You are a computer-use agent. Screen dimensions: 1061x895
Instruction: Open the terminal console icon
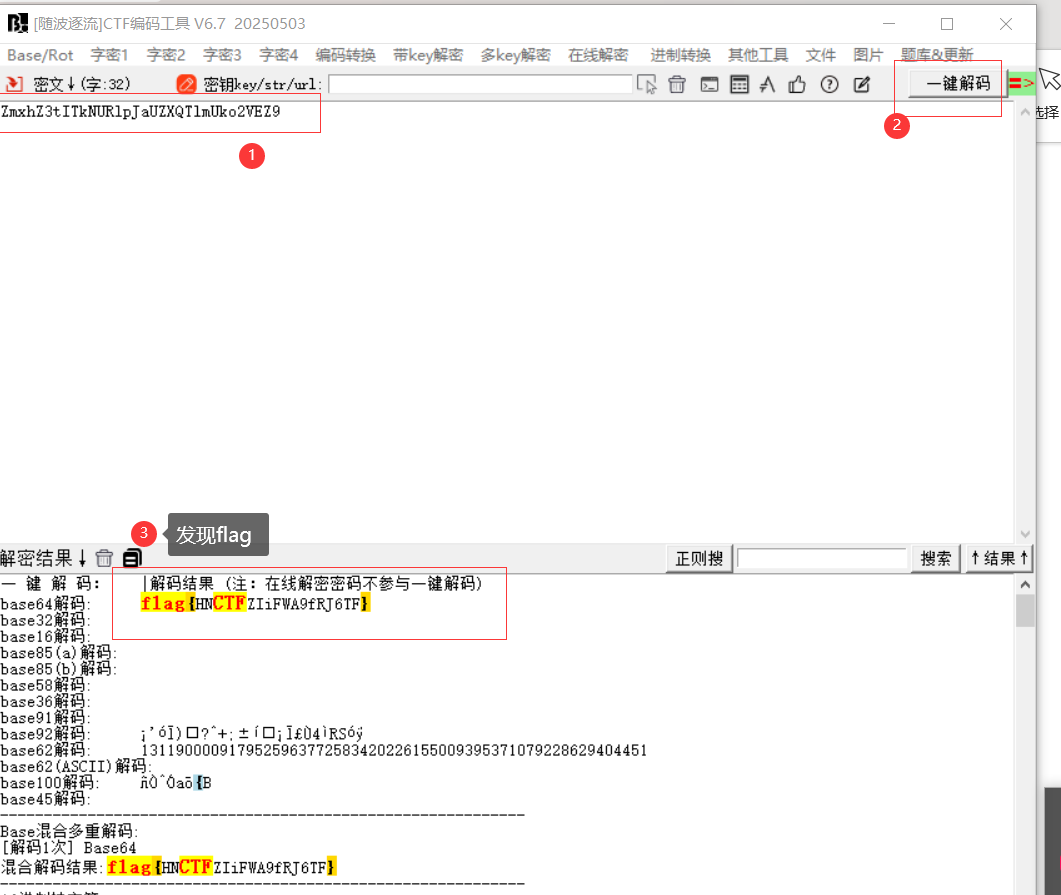[x=709, y=85]
